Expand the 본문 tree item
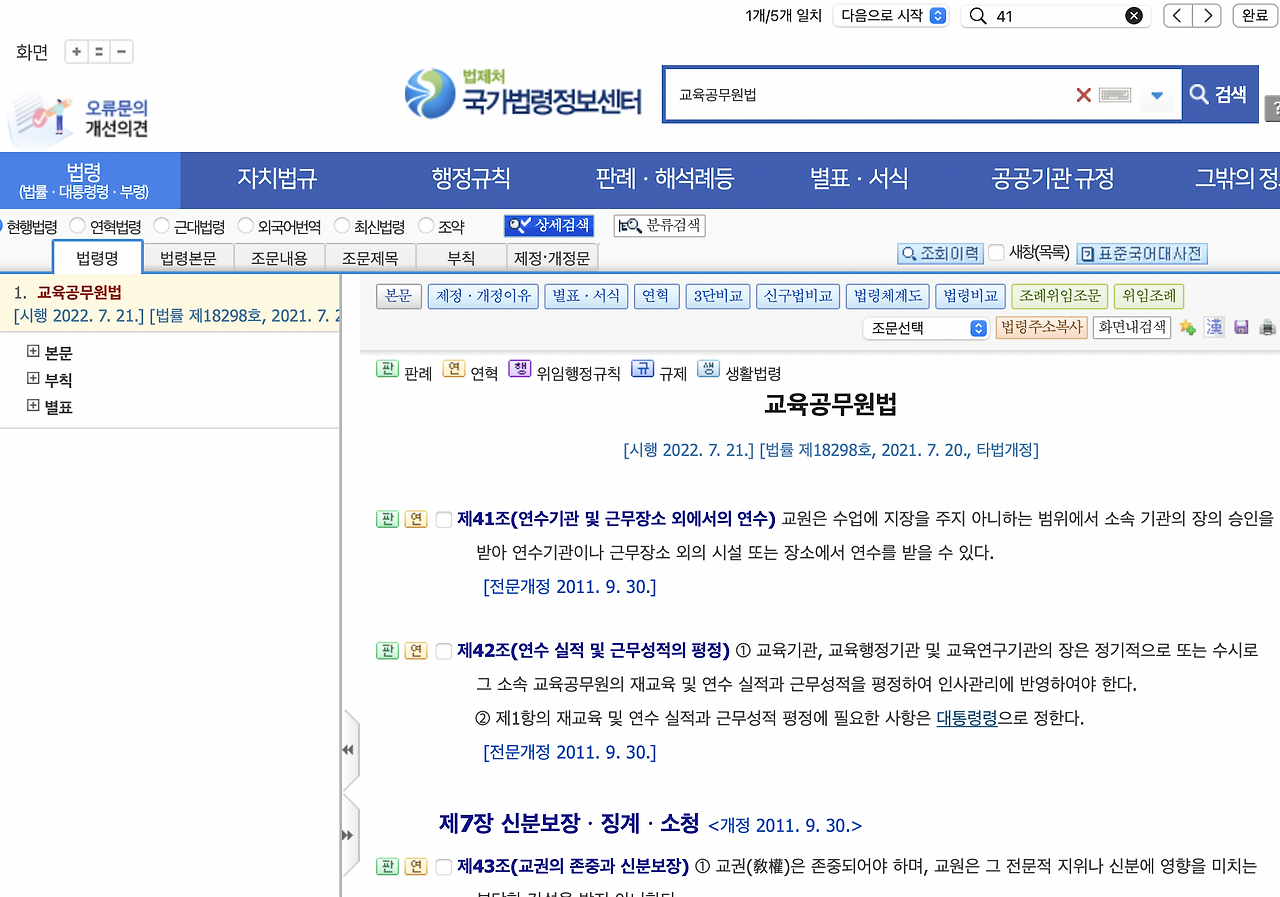Screen dimensions: 1280x897 pos(34,352)
